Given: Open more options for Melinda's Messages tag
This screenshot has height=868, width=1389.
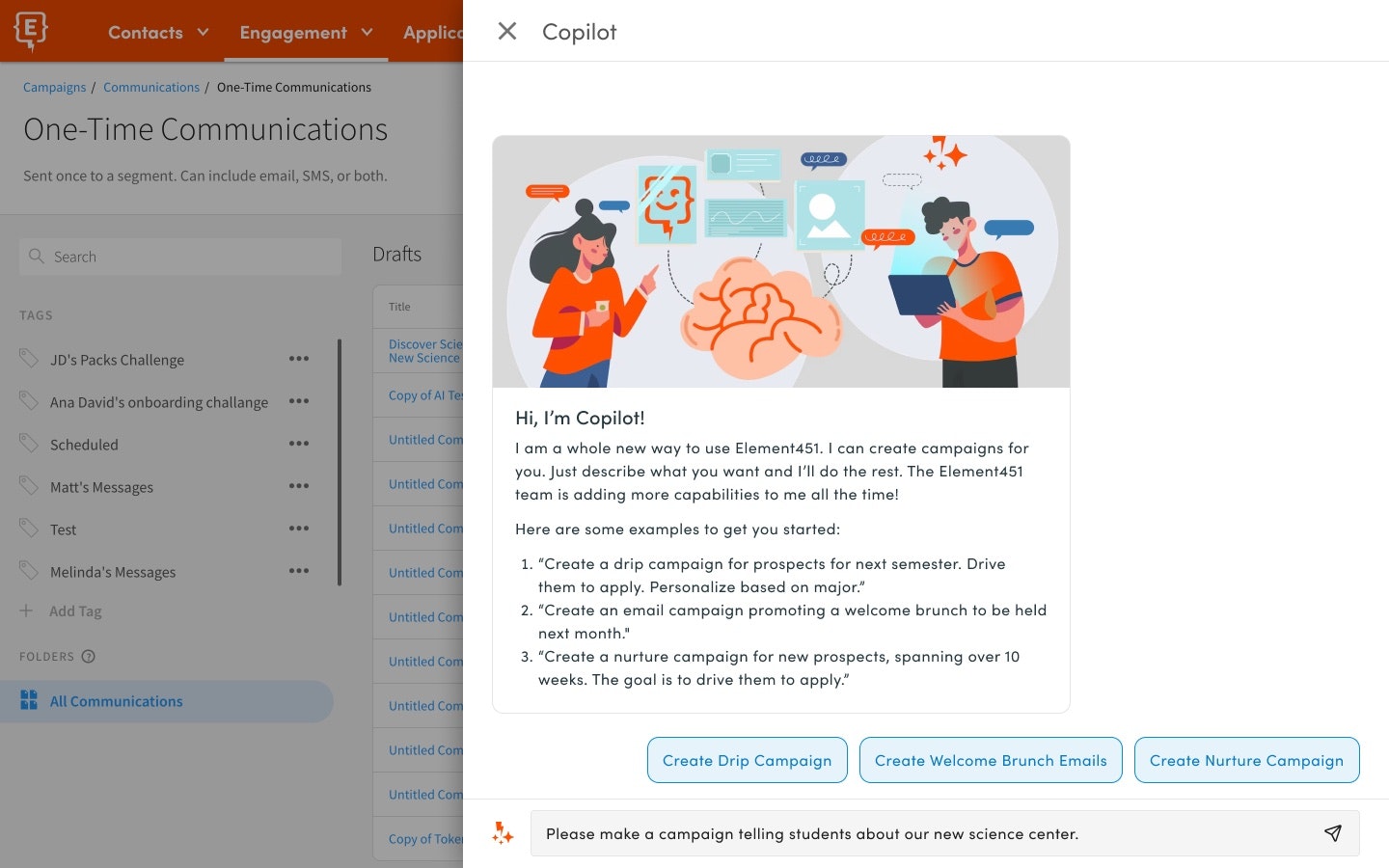Looking at the screenshot, I should click(x=299, y=571).
